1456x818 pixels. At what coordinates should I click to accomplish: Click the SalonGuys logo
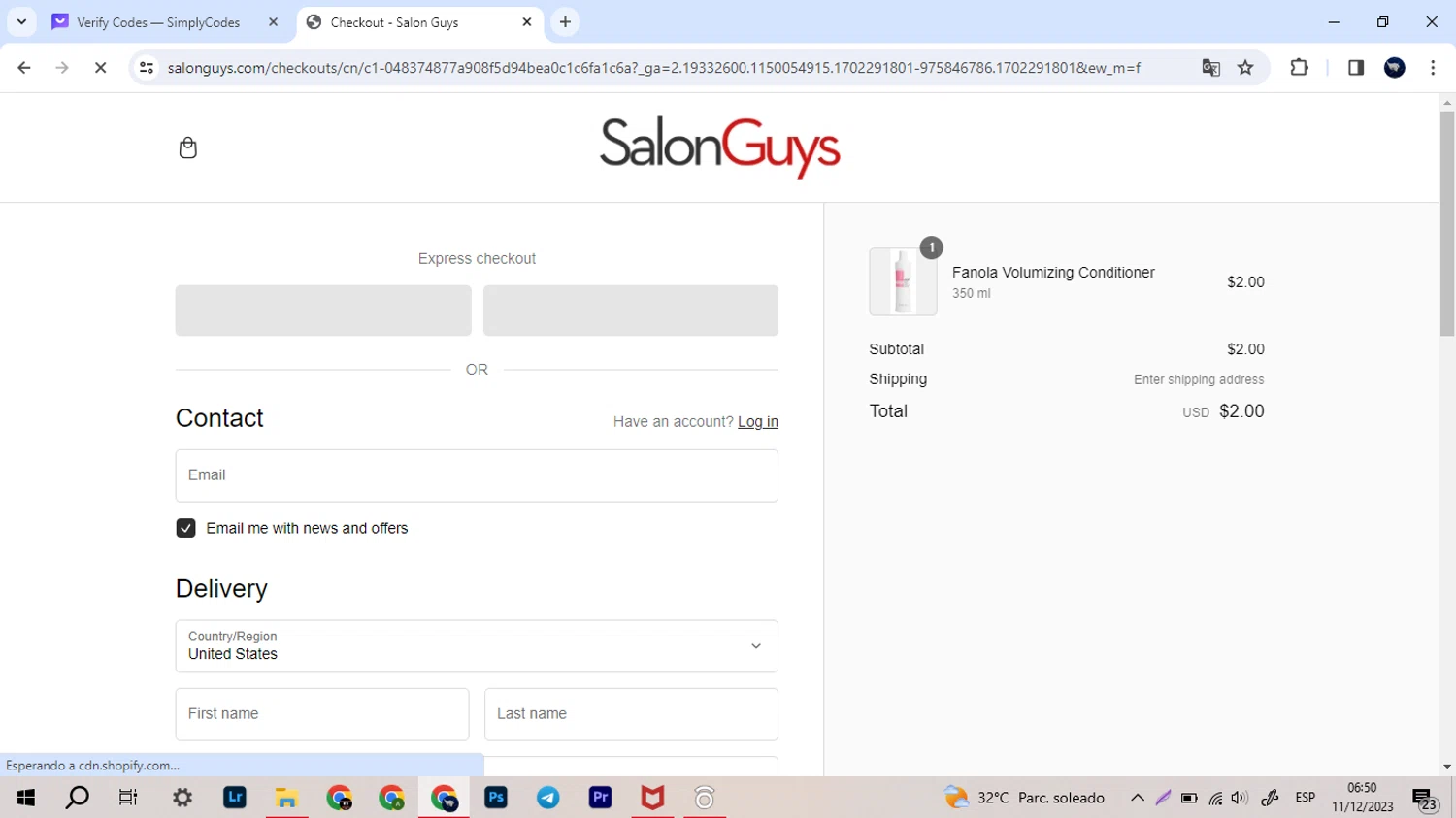tap(720, 147)
